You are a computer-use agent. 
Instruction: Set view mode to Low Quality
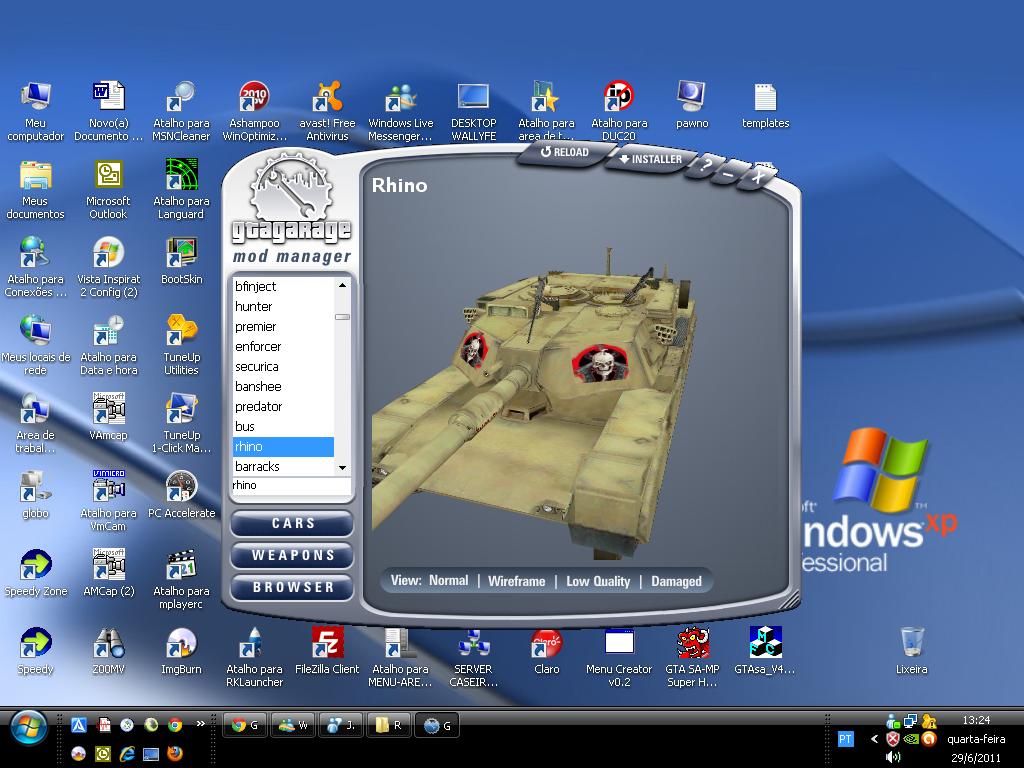[598, 581]
